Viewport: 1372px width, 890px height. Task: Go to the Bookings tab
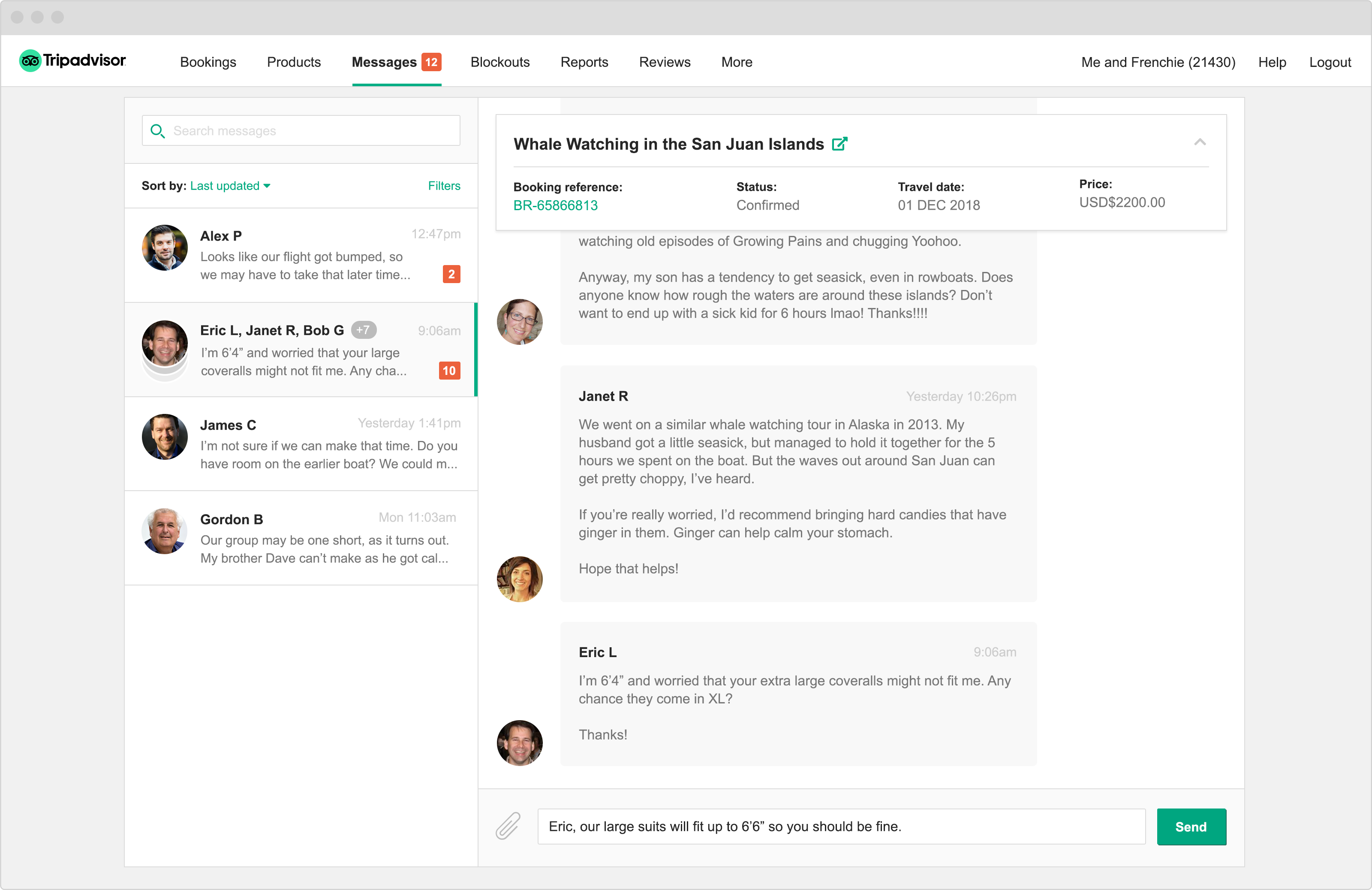[208, 62]
